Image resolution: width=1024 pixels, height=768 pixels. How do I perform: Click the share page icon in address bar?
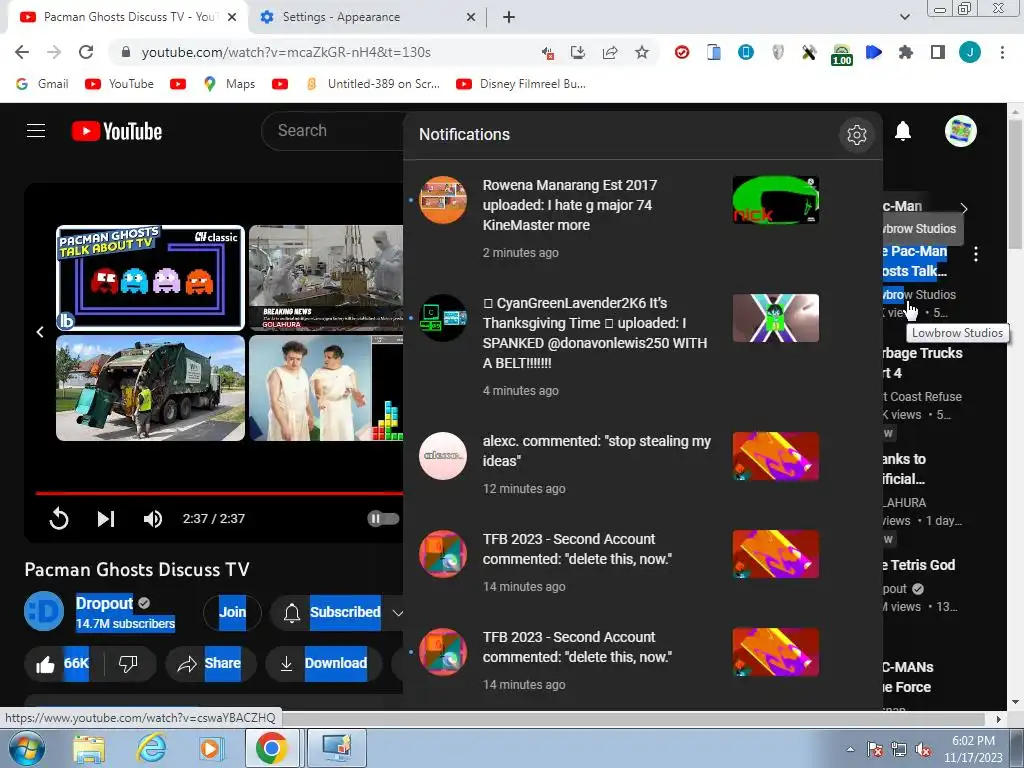[610, 52]
